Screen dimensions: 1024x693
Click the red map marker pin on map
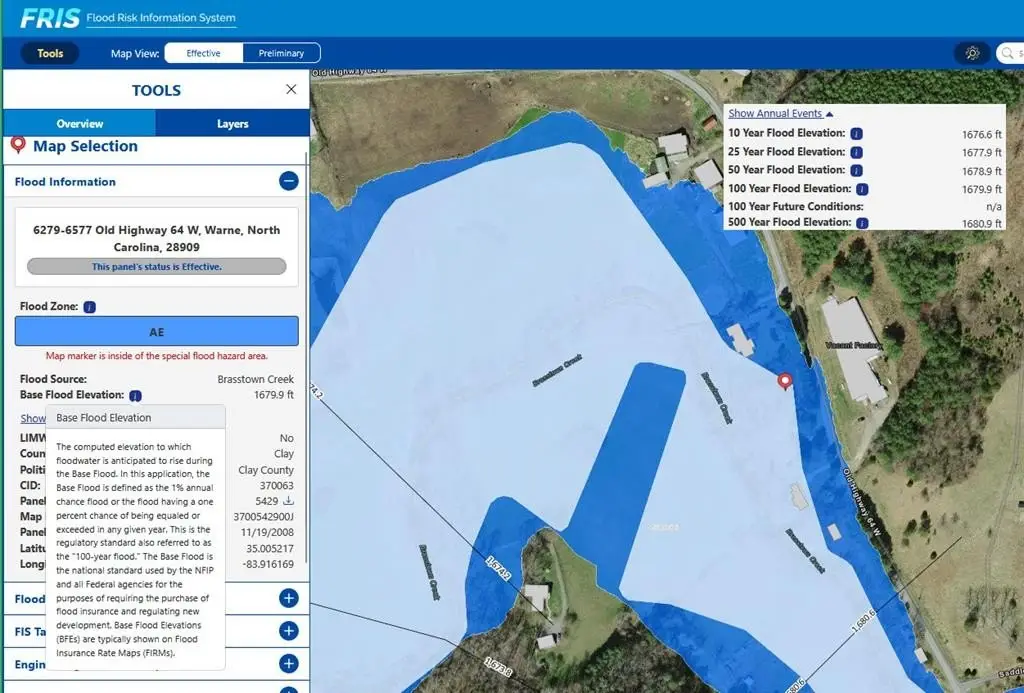[x=785, y=381]
